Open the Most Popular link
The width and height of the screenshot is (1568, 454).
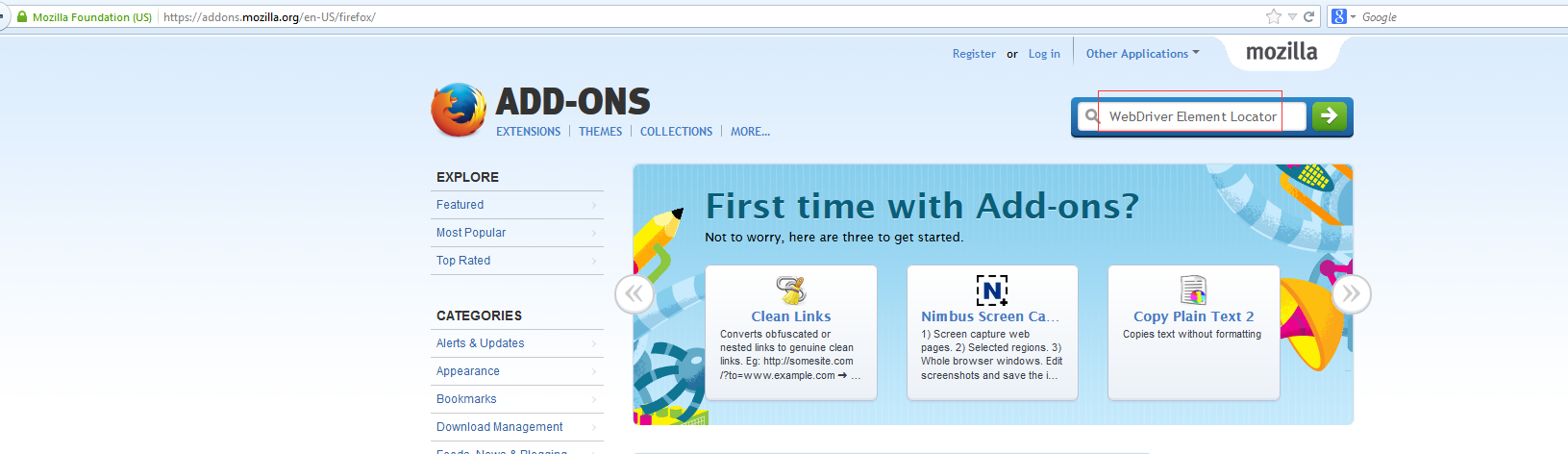pos(517,233)
